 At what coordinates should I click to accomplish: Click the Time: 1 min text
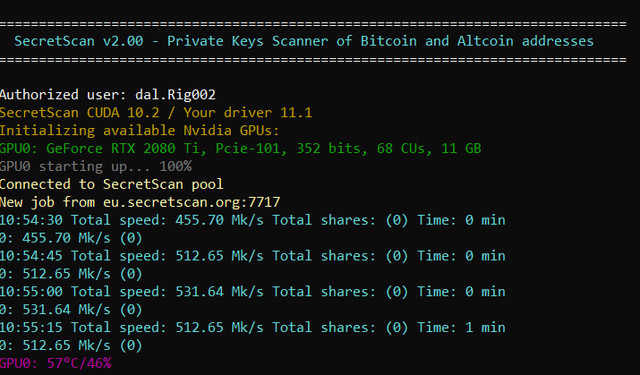pos(461,328)
